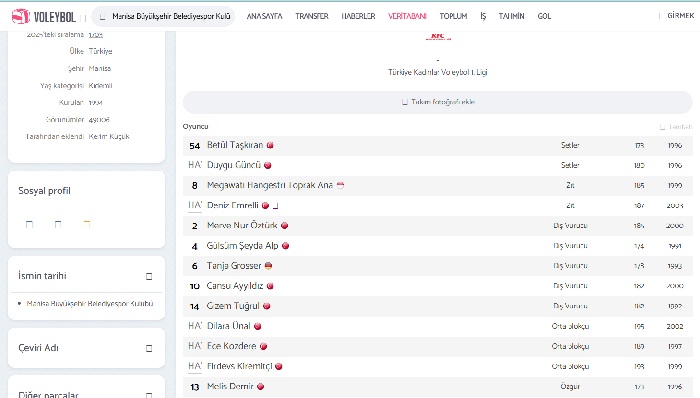The width and height of the screenshot is (700, 398).
Task: Open player Tanja Grosser
Action: pos(234,266)
